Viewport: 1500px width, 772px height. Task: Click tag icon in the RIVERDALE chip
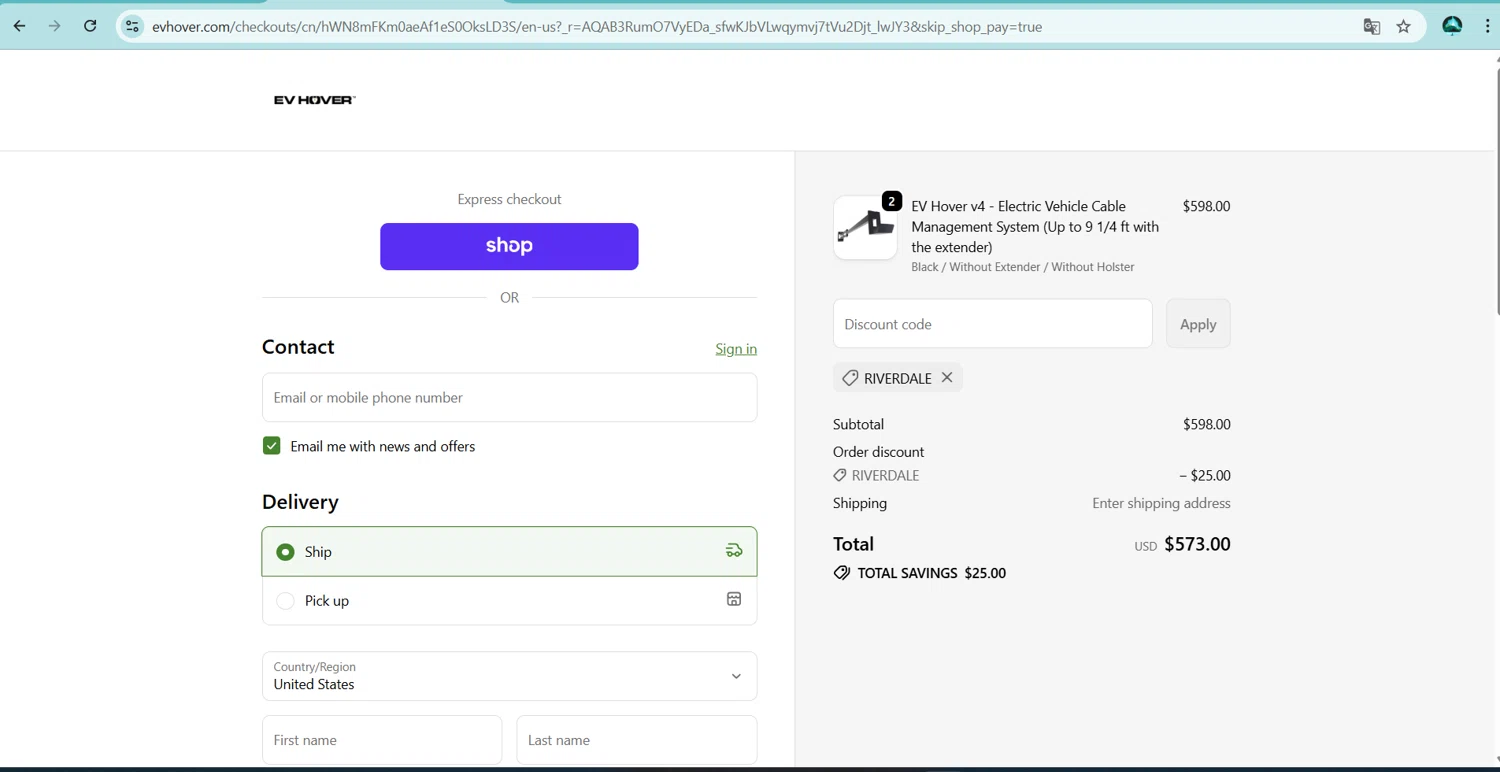coord(850,378)
